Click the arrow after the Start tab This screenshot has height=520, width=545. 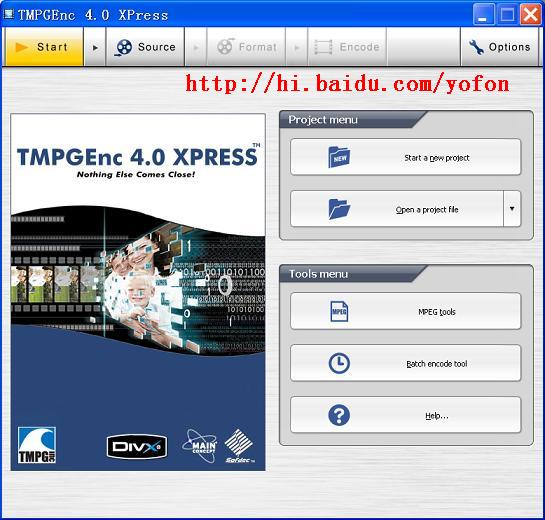click(x=95, y=47)
